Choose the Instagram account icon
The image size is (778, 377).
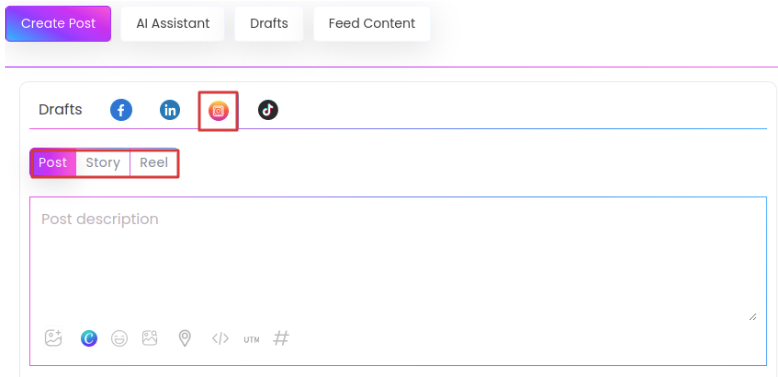218,111
